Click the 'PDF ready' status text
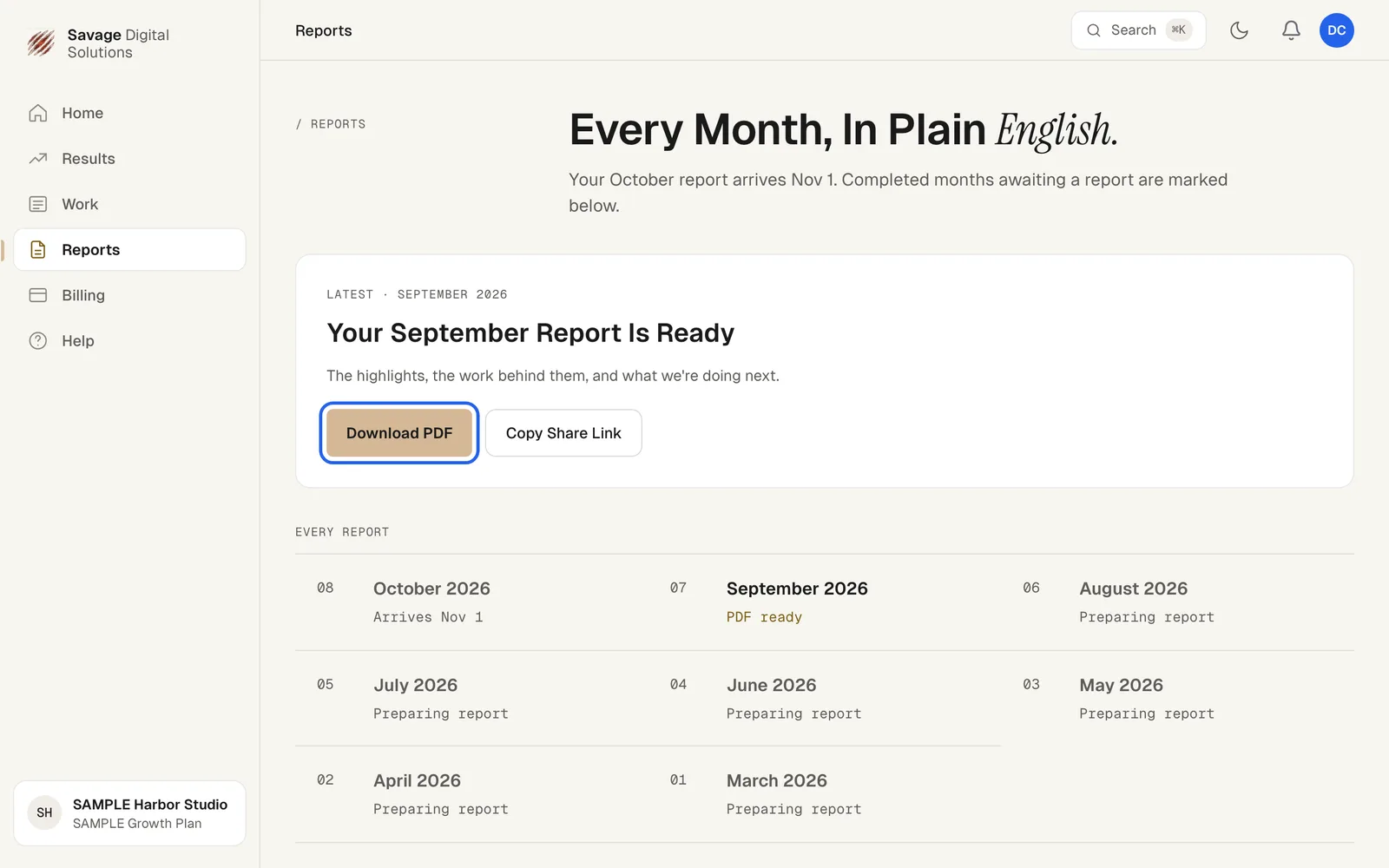The image size is (1389, 868). (764, 617)
